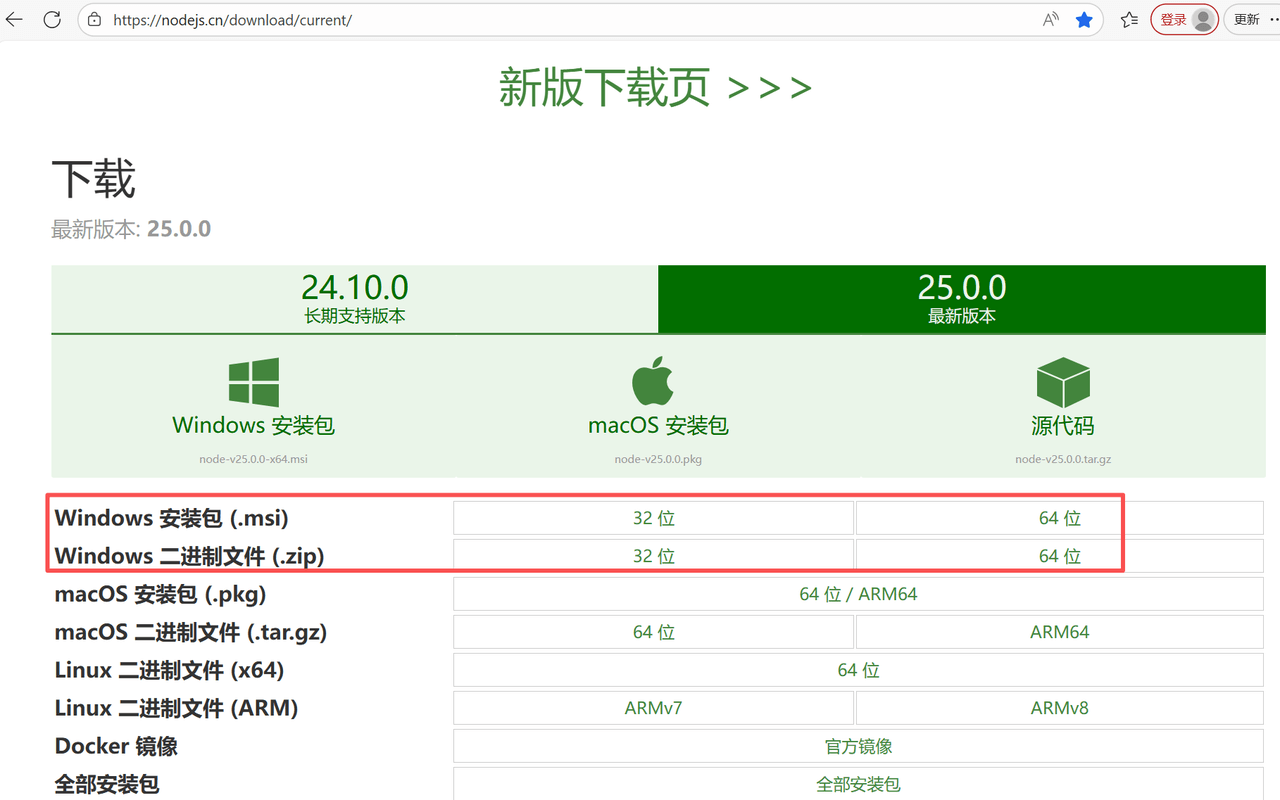Click the blue favorite star icon
This screenshot has width=1280, height=800.
1084,20
